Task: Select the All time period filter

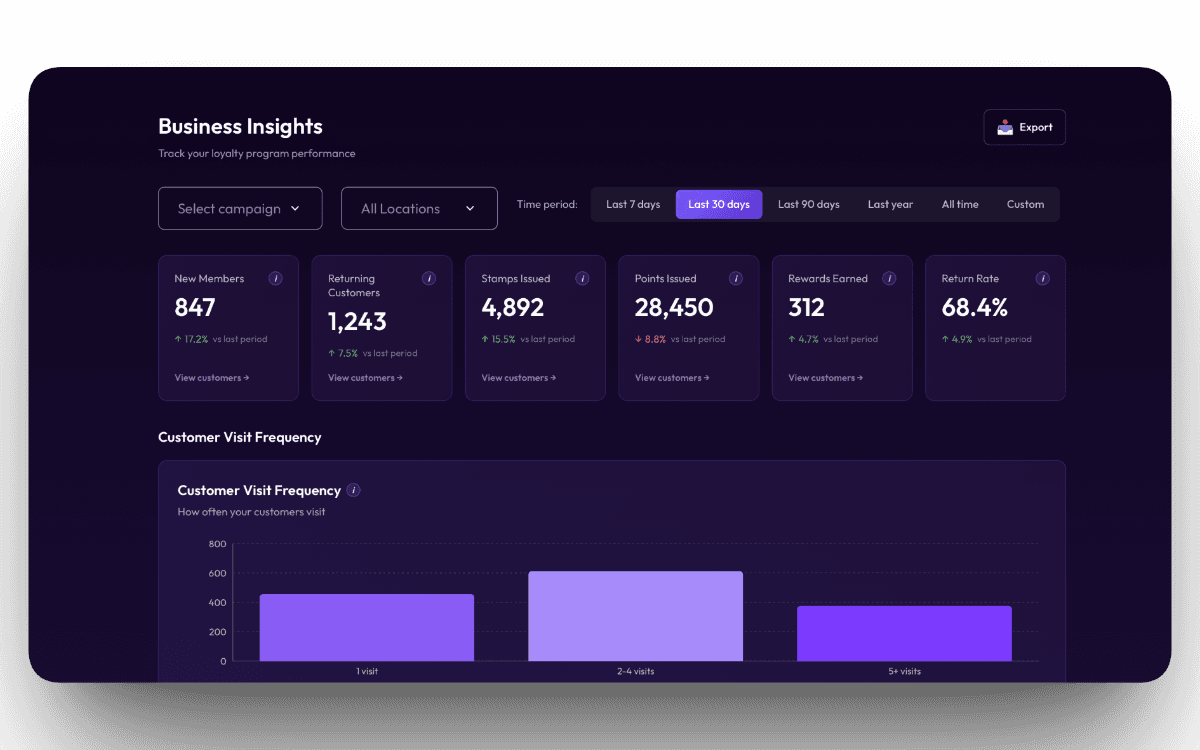Action: click(959, 204)
